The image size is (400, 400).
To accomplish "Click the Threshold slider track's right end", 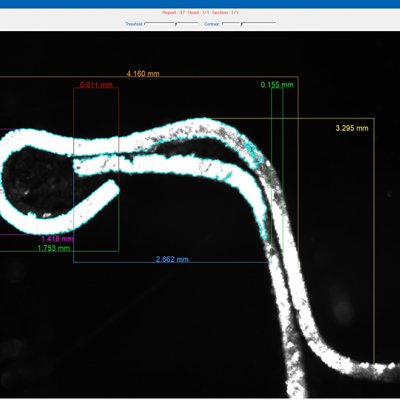I will [197, 23].
